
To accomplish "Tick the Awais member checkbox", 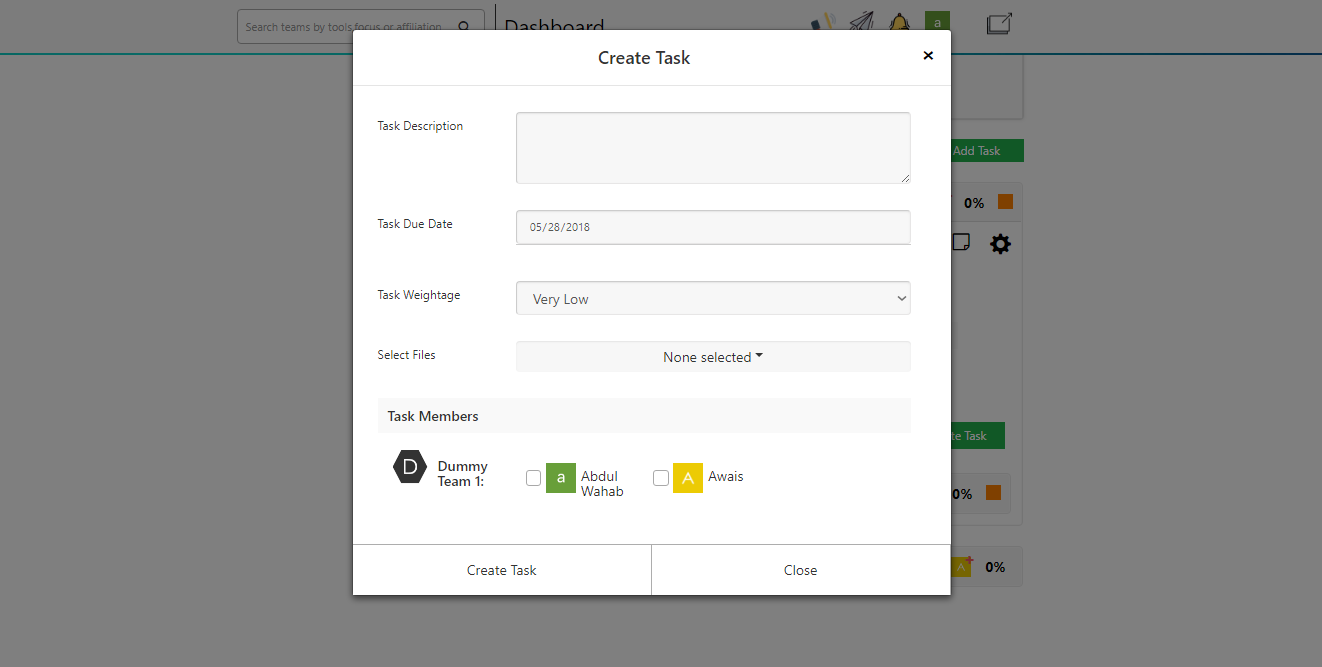I will (x=661, y=478).
